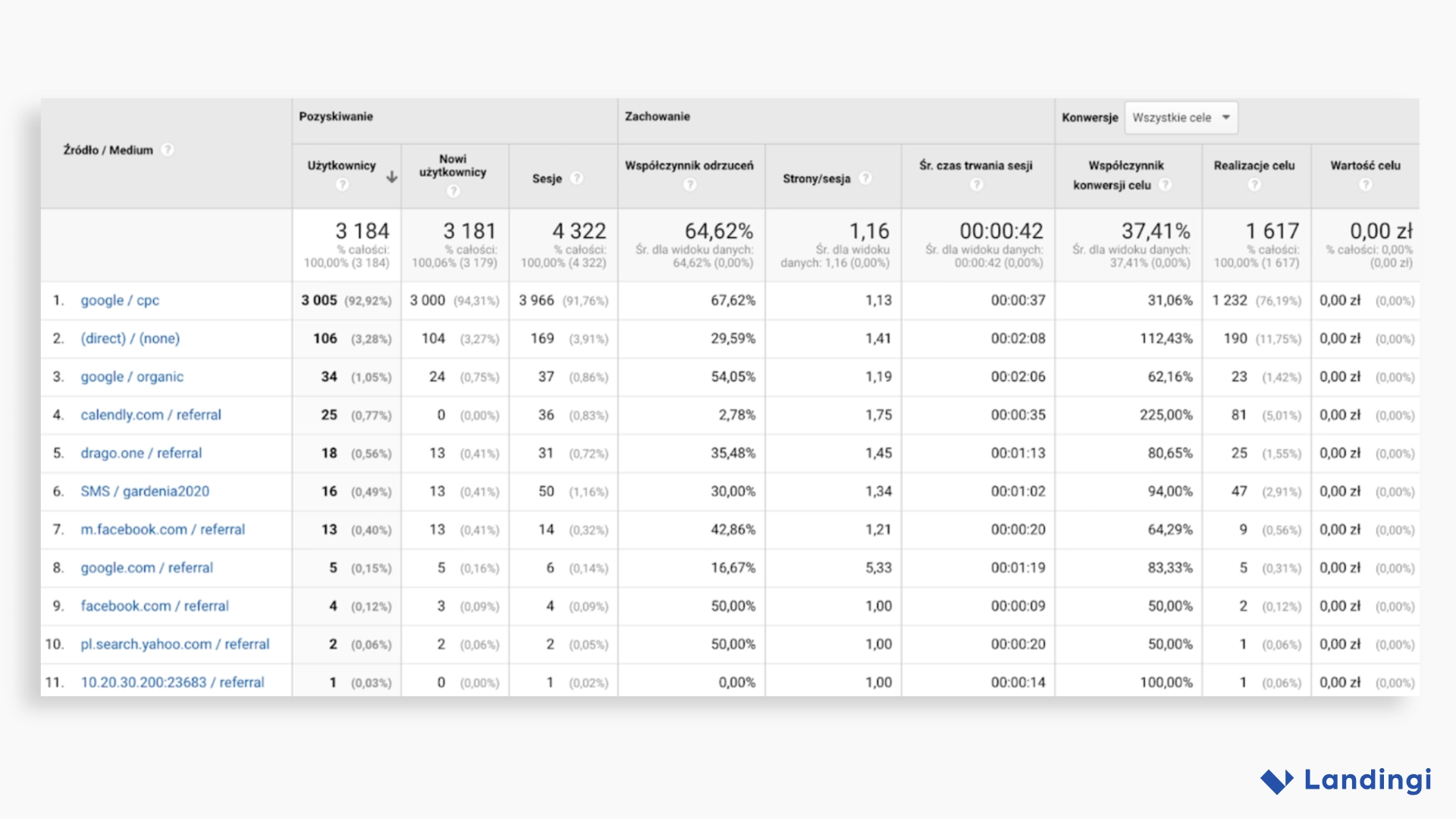
Task: Click the Sesje question mark icon
Action: click(576, 177)
